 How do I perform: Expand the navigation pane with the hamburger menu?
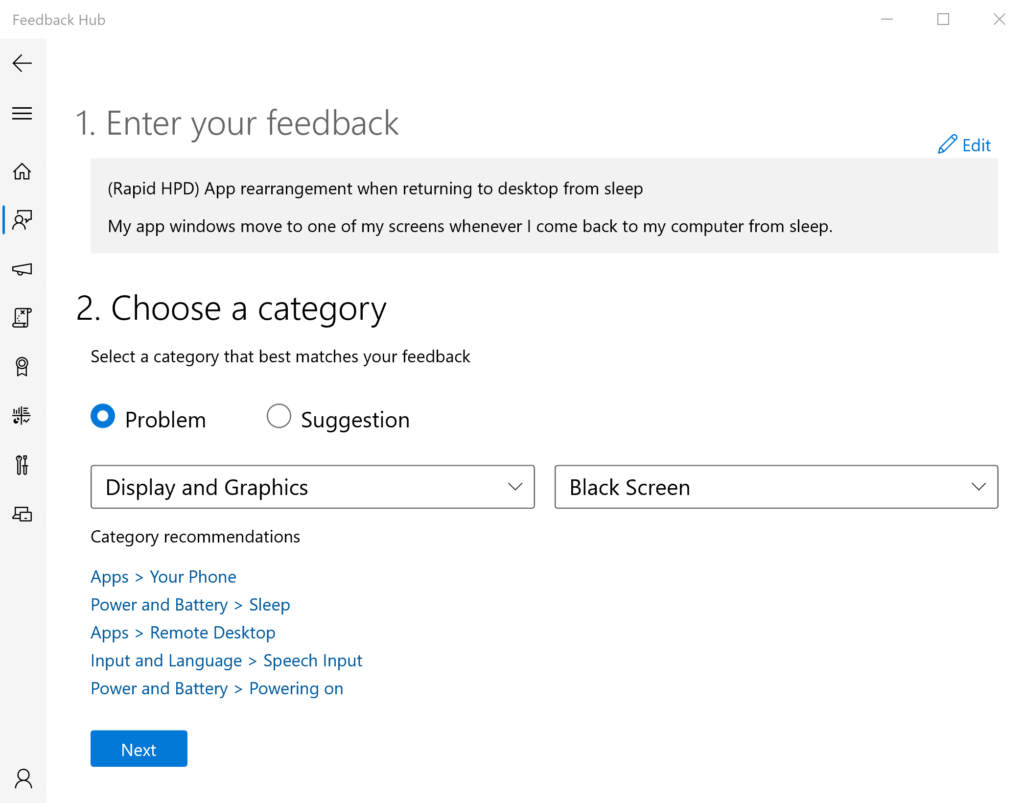(22, 113)
